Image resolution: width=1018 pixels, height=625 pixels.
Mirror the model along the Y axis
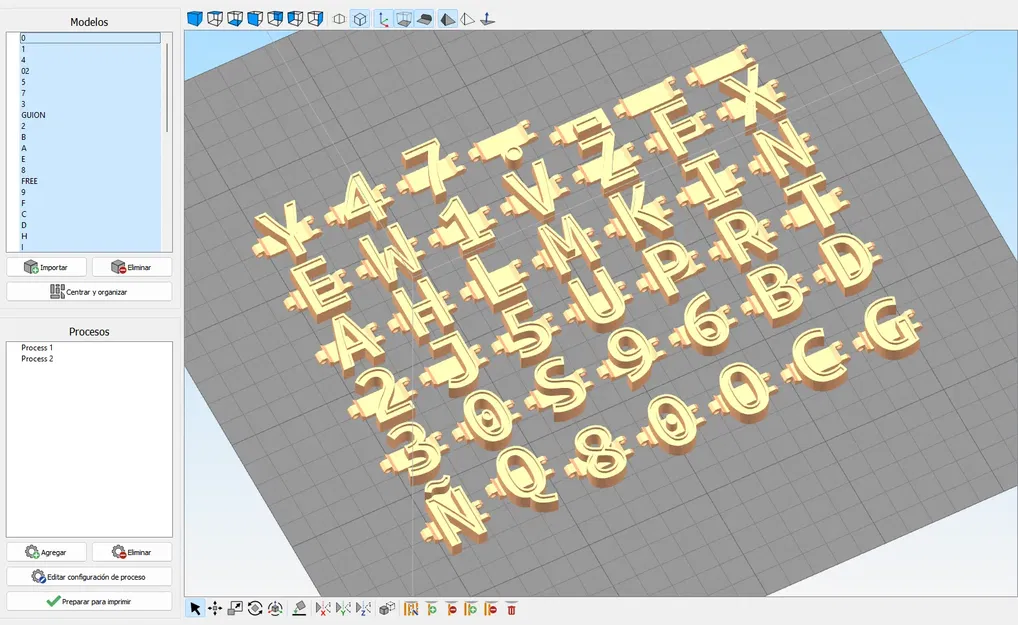[x=343, y=609]
